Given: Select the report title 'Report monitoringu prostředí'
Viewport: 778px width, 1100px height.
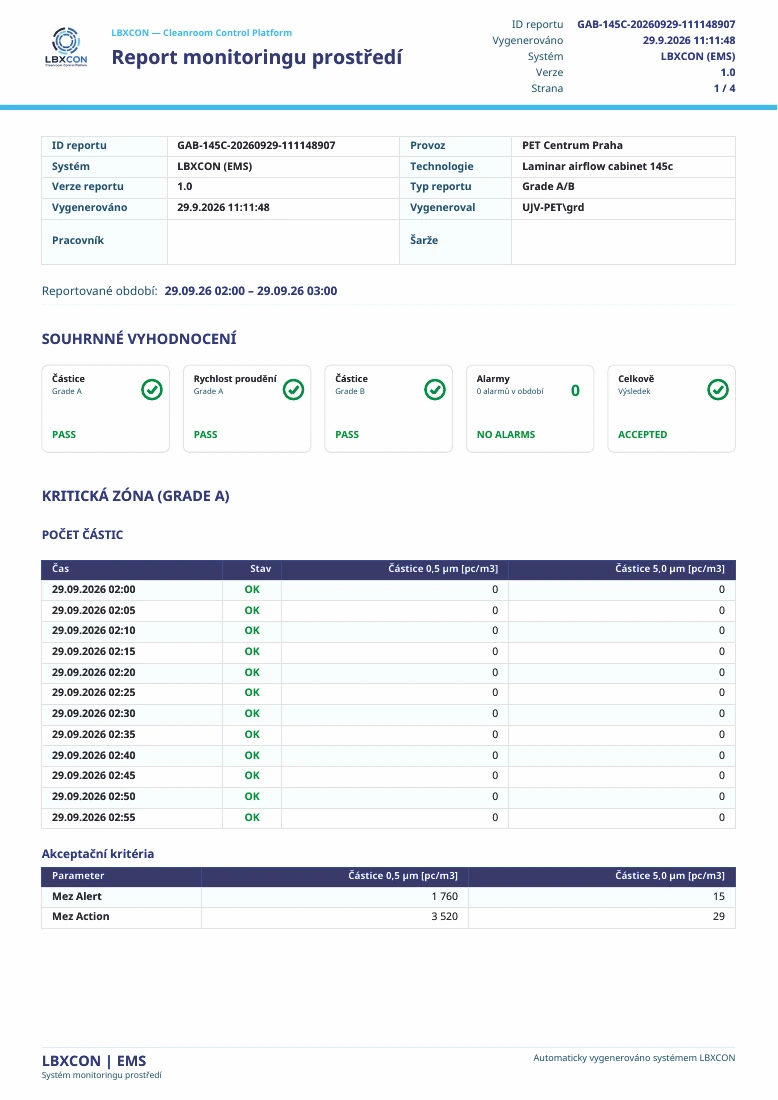Looking at the screenshot, I should (257, 57).
